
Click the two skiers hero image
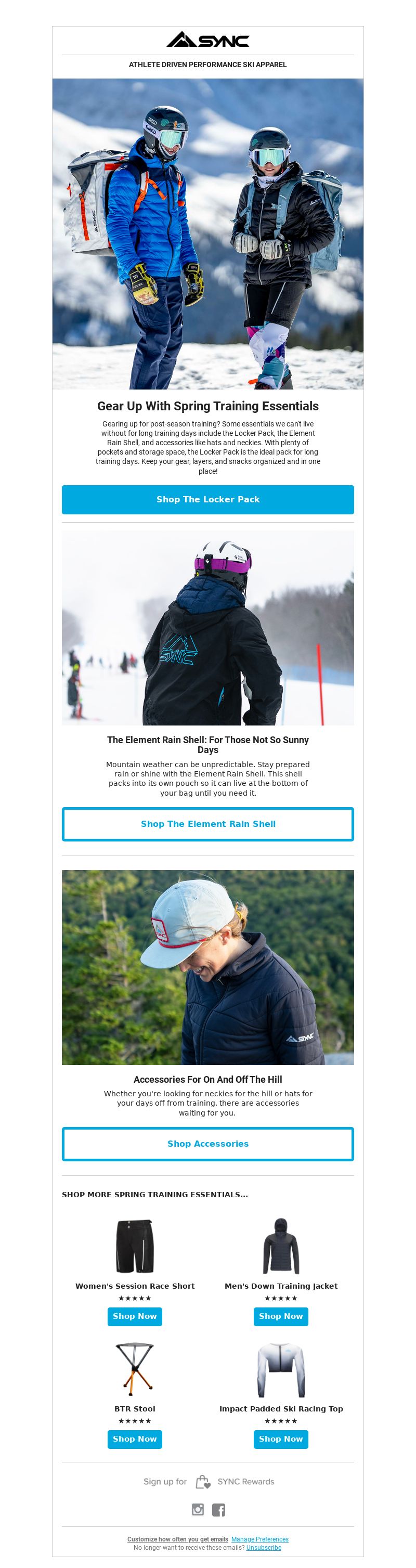[208, 234]
